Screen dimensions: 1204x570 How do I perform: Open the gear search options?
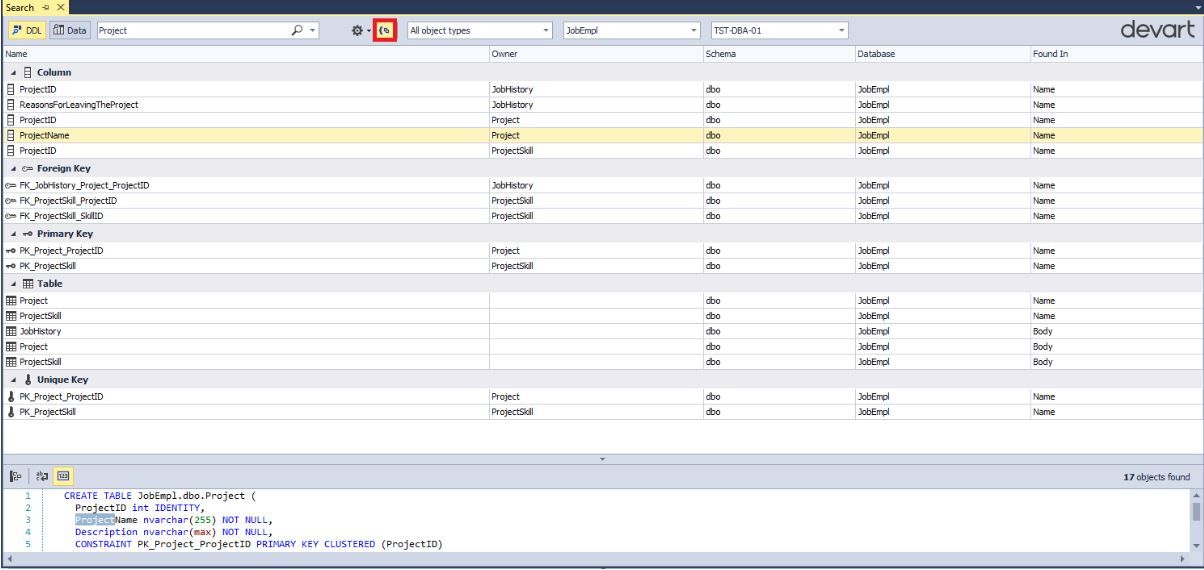coord(356,30)
